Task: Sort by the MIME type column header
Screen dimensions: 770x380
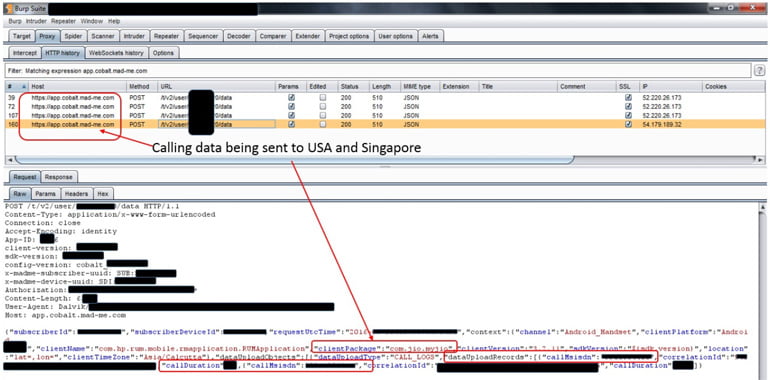Action: click(x=420, y=86)
